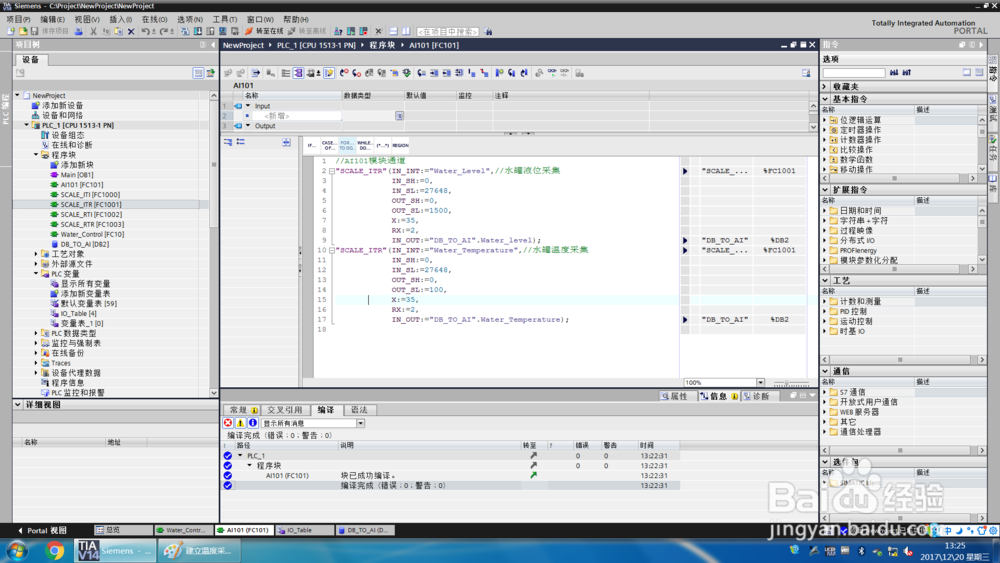Image resolution: width=1000 pixels, height=563 pixels.
Task: Open the 在线(O) menu
Action: click(154, 20)
